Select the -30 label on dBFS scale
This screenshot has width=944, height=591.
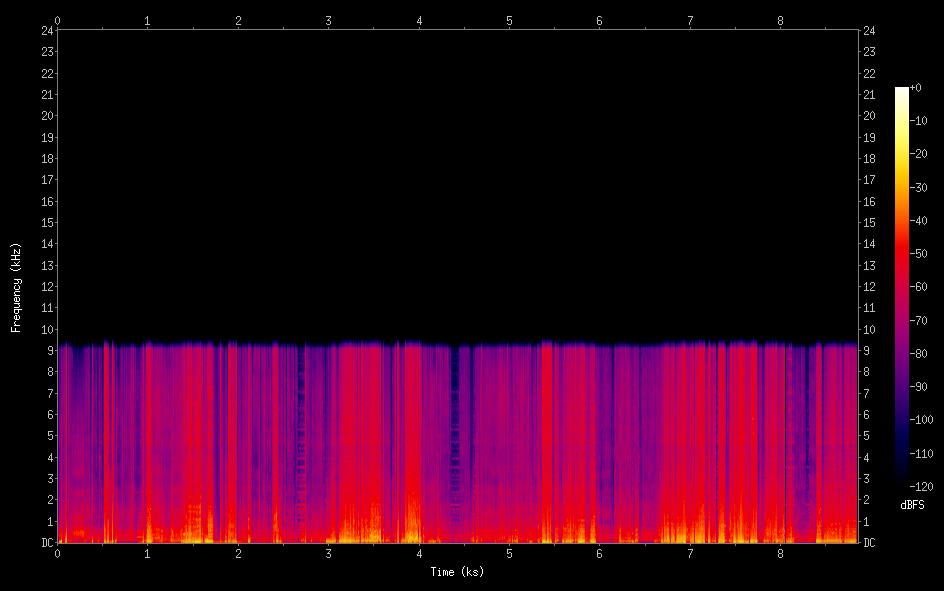(918, 188)
